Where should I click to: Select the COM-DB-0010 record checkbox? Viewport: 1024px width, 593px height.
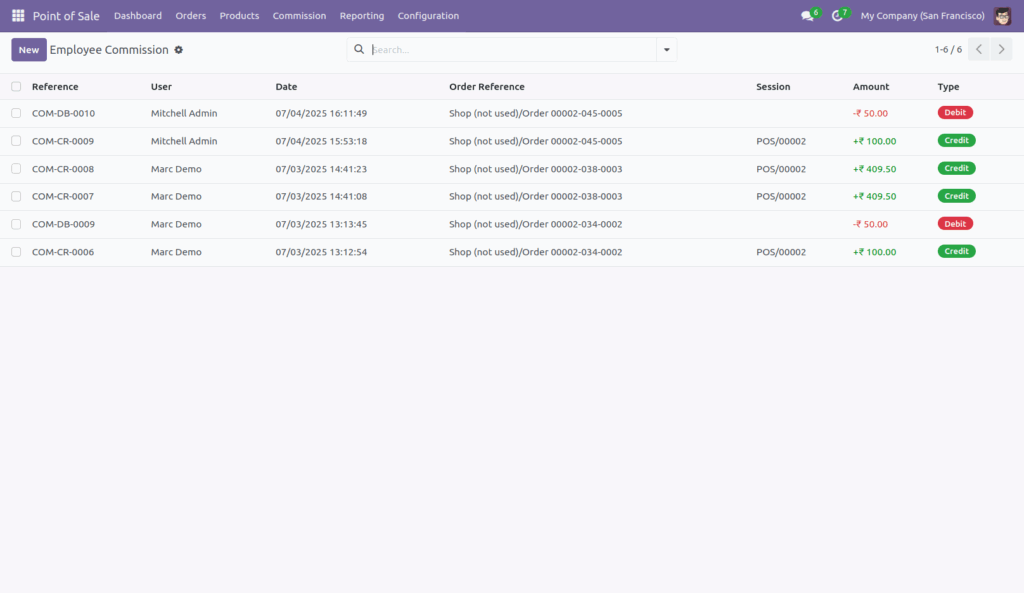tap(16, 113)
